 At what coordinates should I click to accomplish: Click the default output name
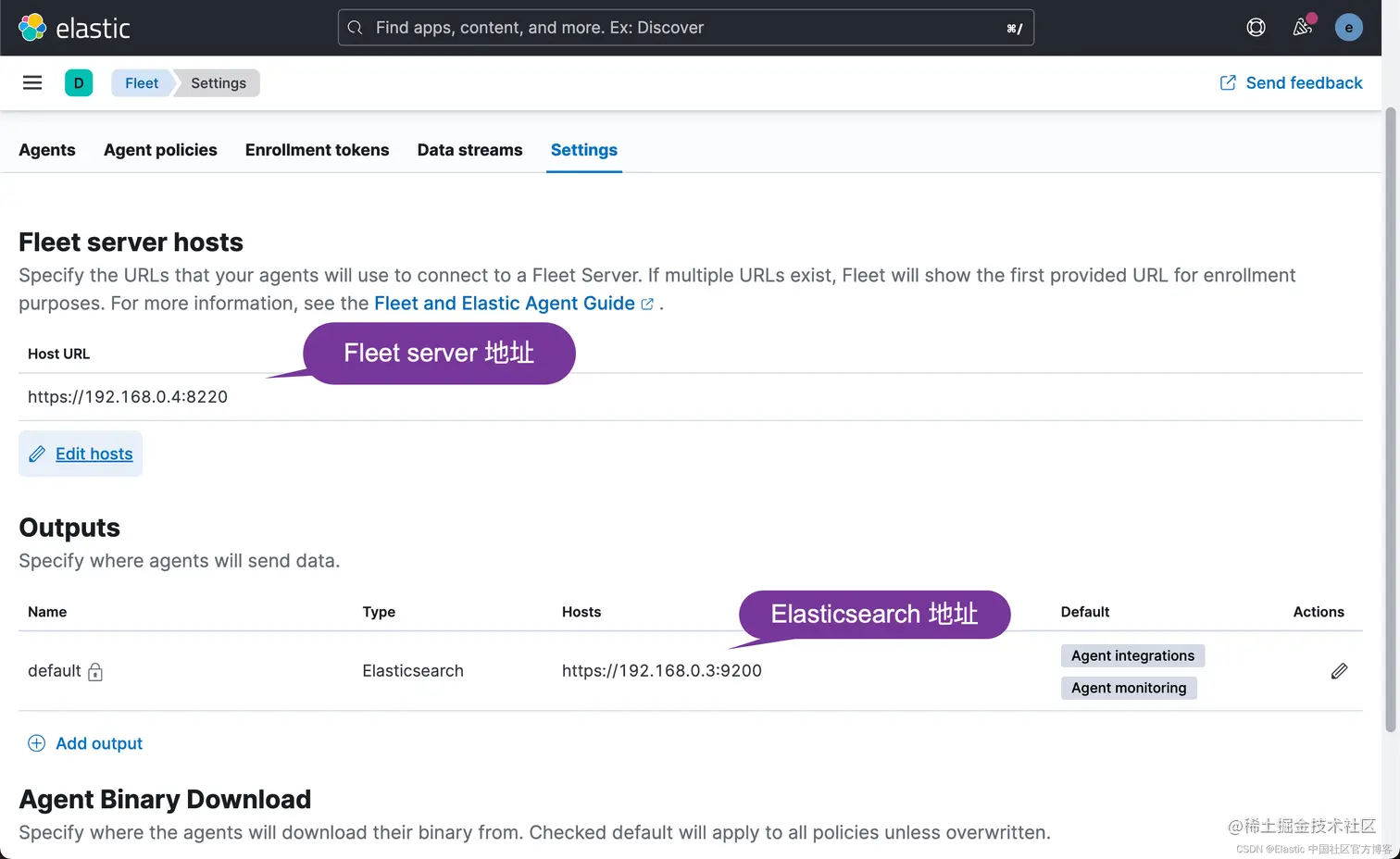(x=55, y=671)
